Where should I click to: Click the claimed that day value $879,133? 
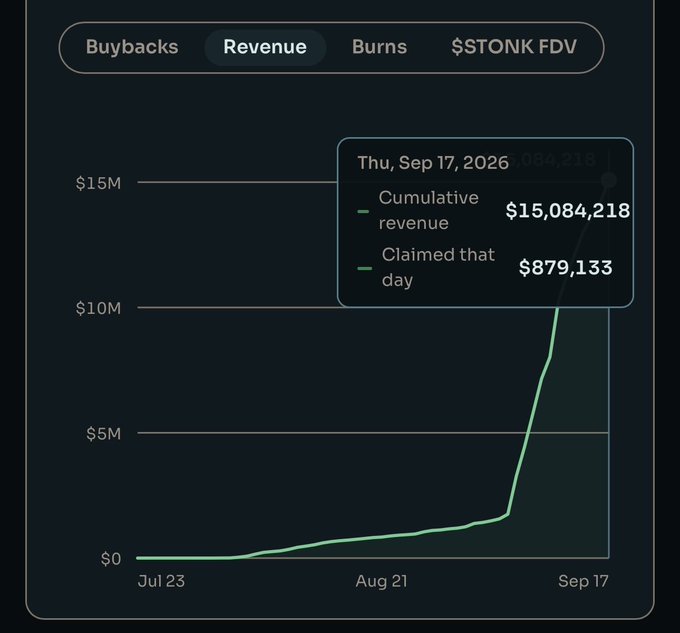pos(566,267)
